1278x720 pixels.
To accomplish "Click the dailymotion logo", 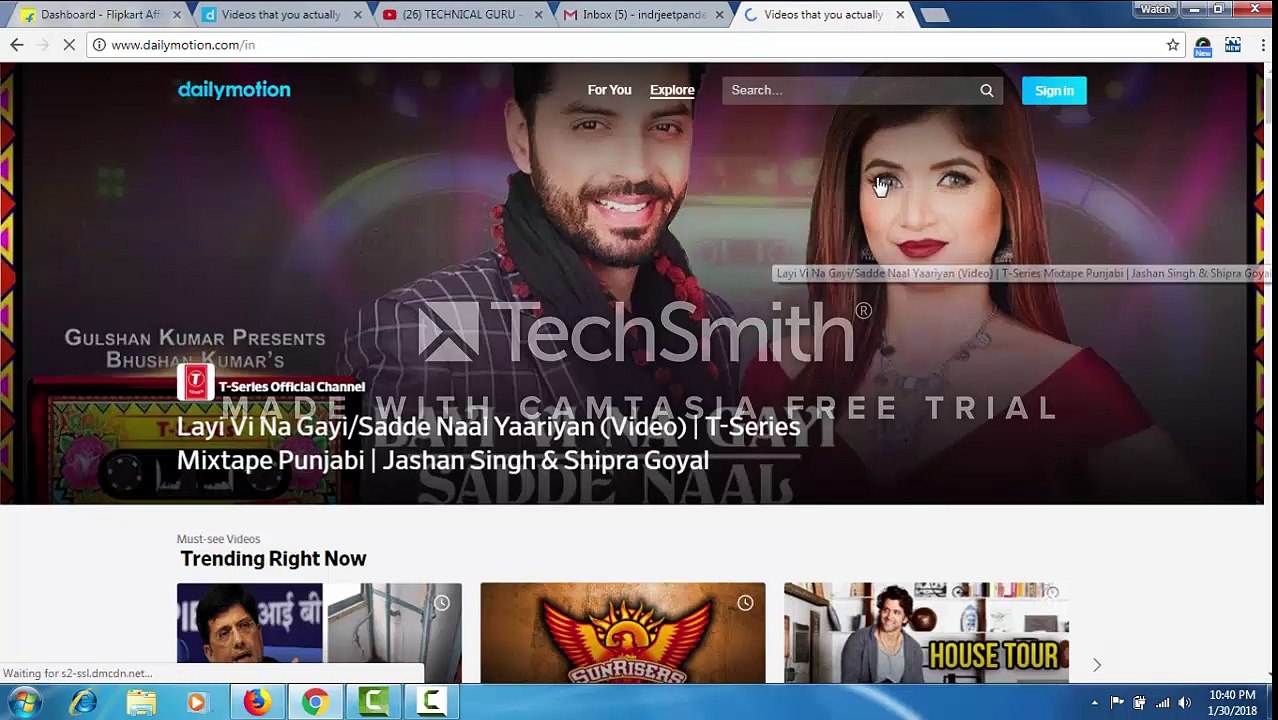I will 234,90.
